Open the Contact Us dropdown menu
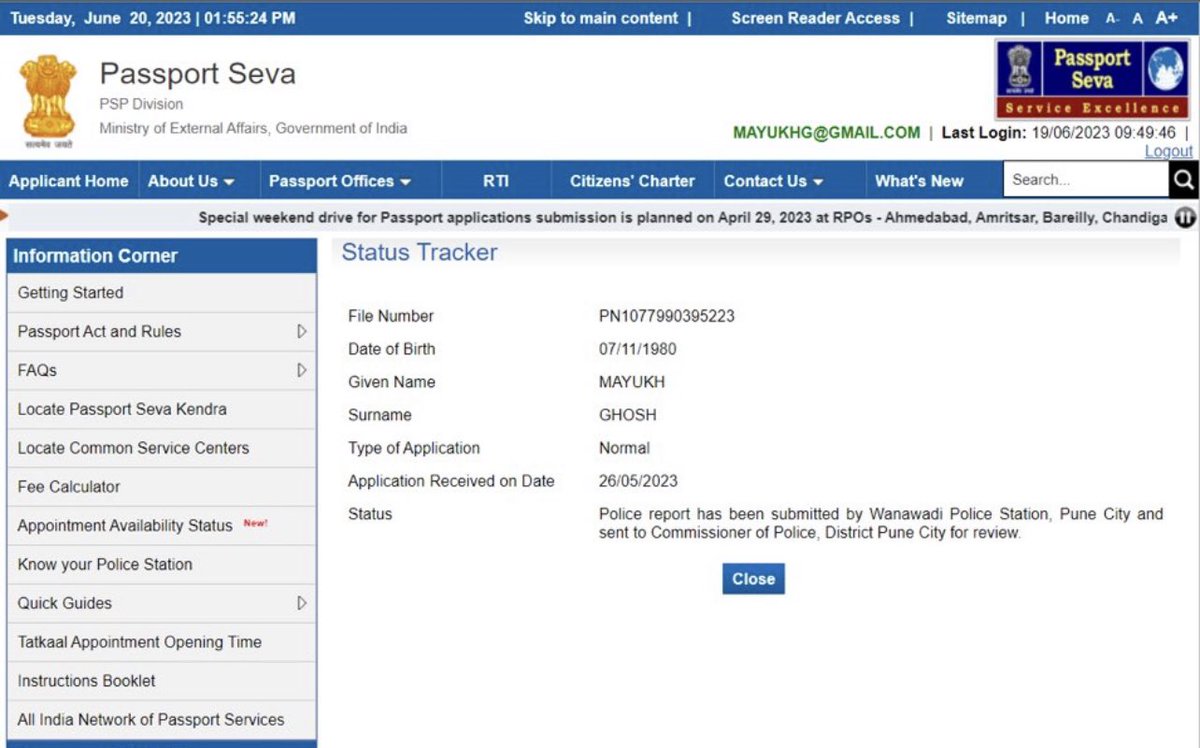1200x748 pixels. (x=774, y=181)
